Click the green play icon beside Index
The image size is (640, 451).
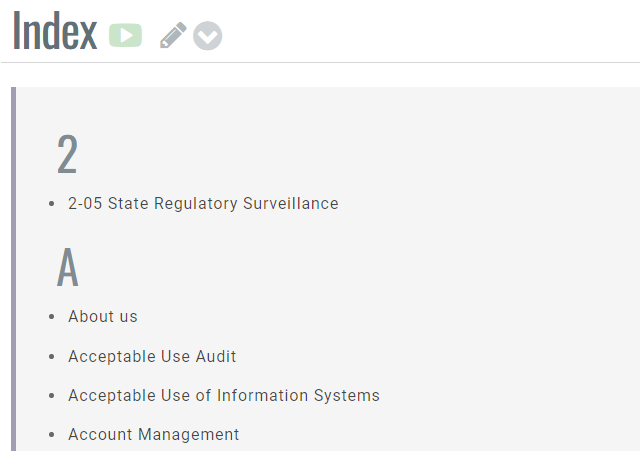[125, 36]
